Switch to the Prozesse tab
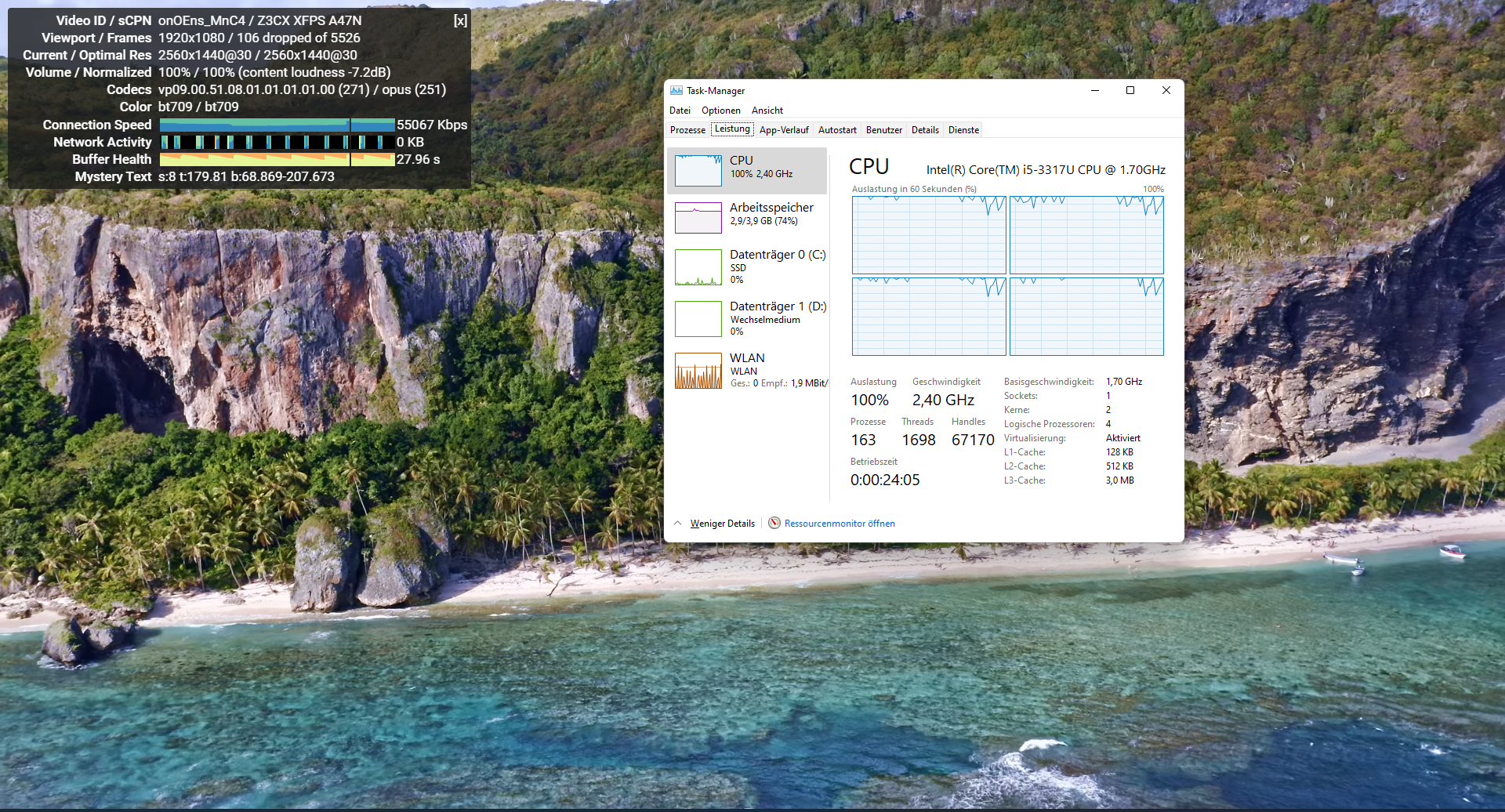Viewport: 1505px width, 812px height. pos(687,130)
